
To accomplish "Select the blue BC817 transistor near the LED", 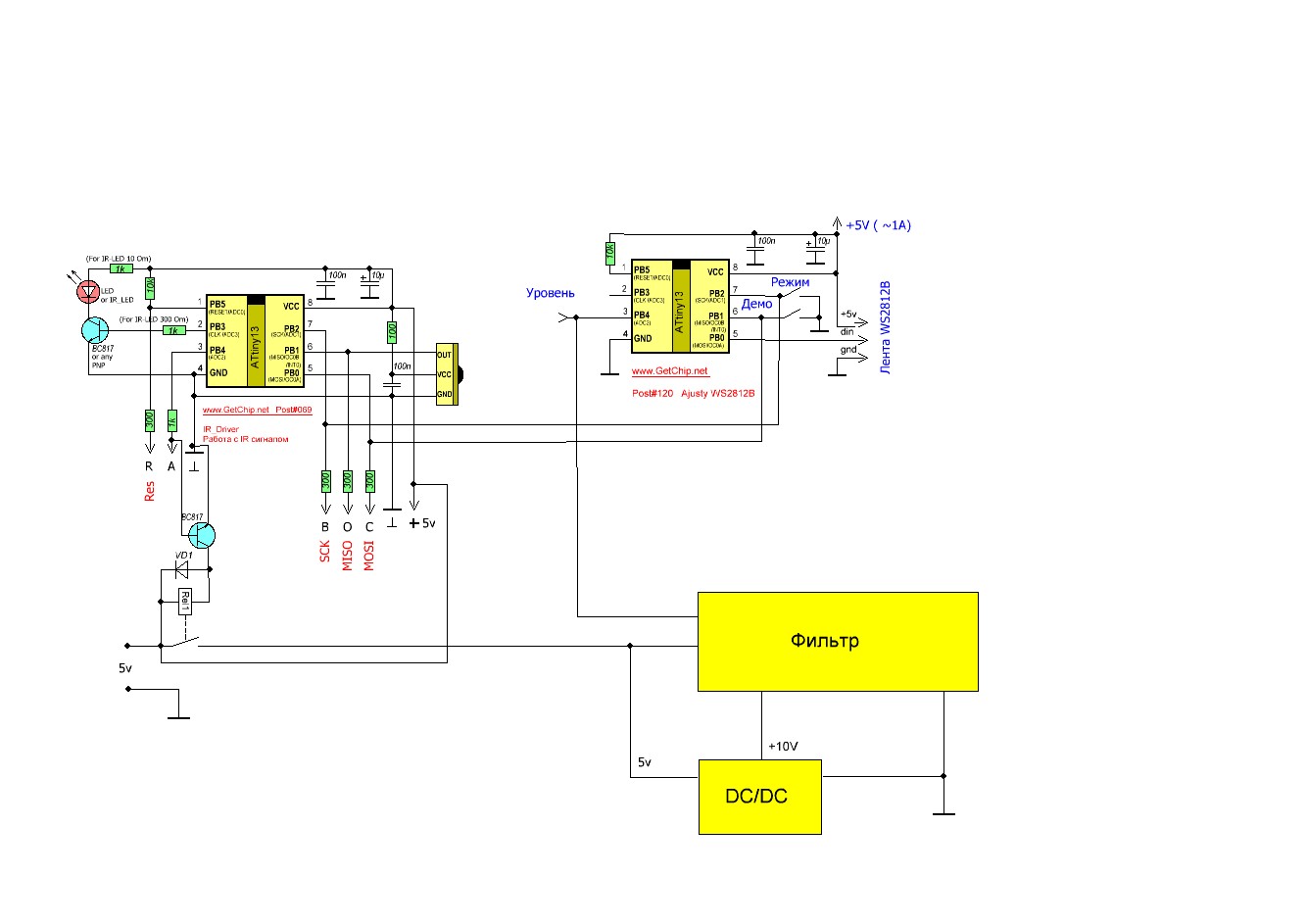I will (x=95, y=330).
